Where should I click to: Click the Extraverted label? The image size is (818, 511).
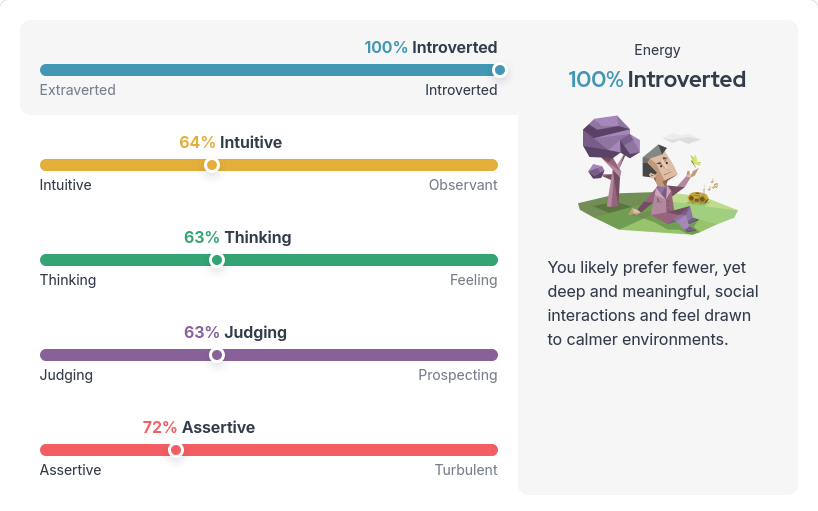[77, 90]
